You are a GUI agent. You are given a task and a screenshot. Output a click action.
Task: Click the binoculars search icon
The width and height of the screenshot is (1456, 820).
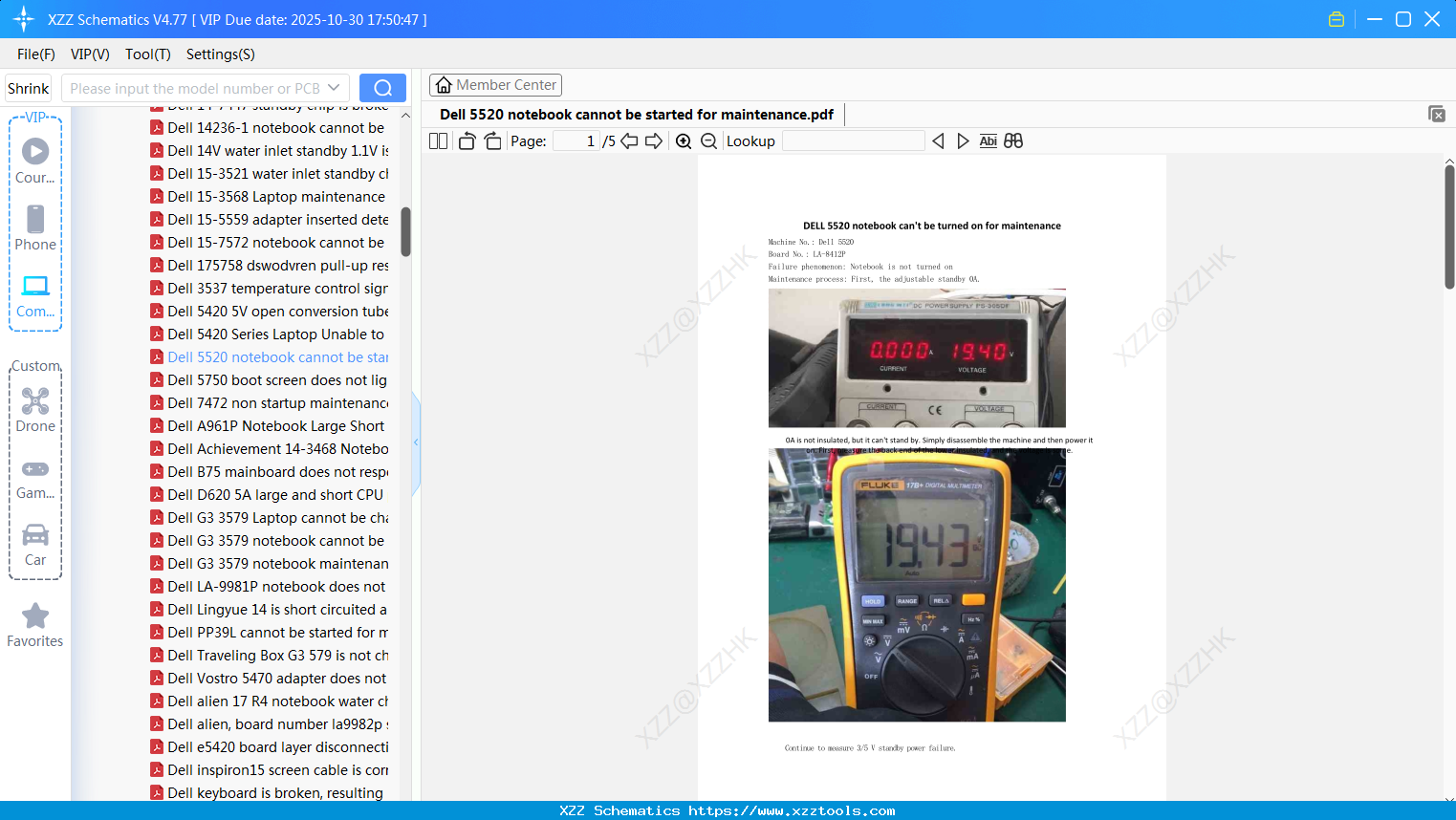(x=1013, y=141)
